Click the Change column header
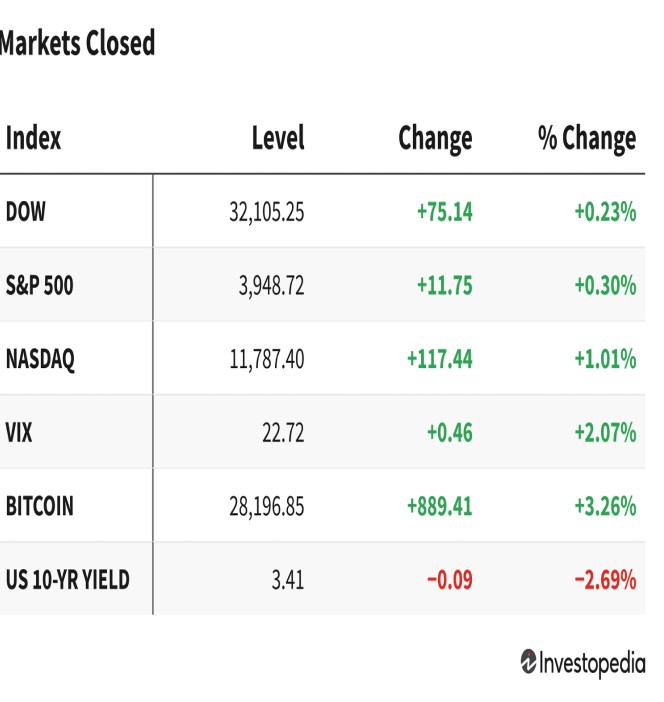This screenshot has width=664, height=702. pyautogui.click(x=435, y=139)
